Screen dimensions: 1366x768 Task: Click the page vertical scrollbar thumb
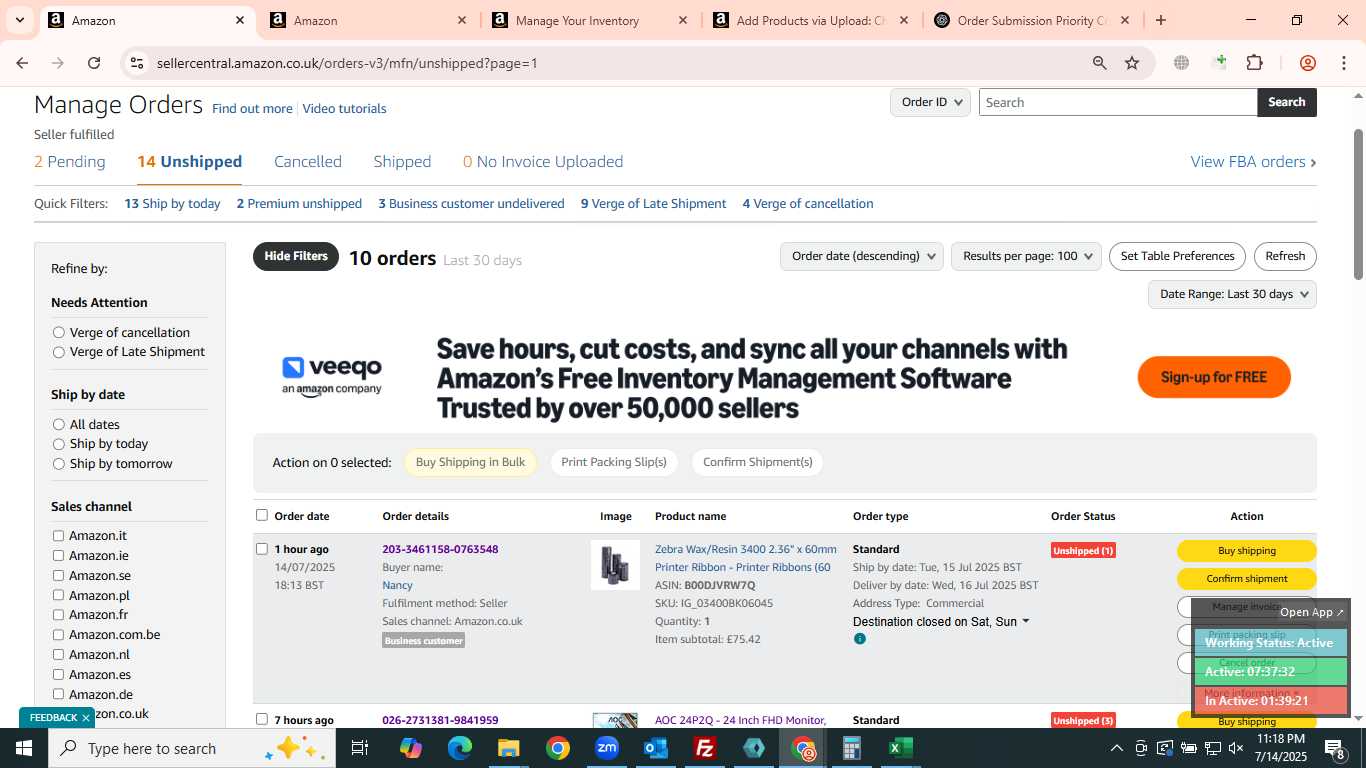coord(1358,205)
